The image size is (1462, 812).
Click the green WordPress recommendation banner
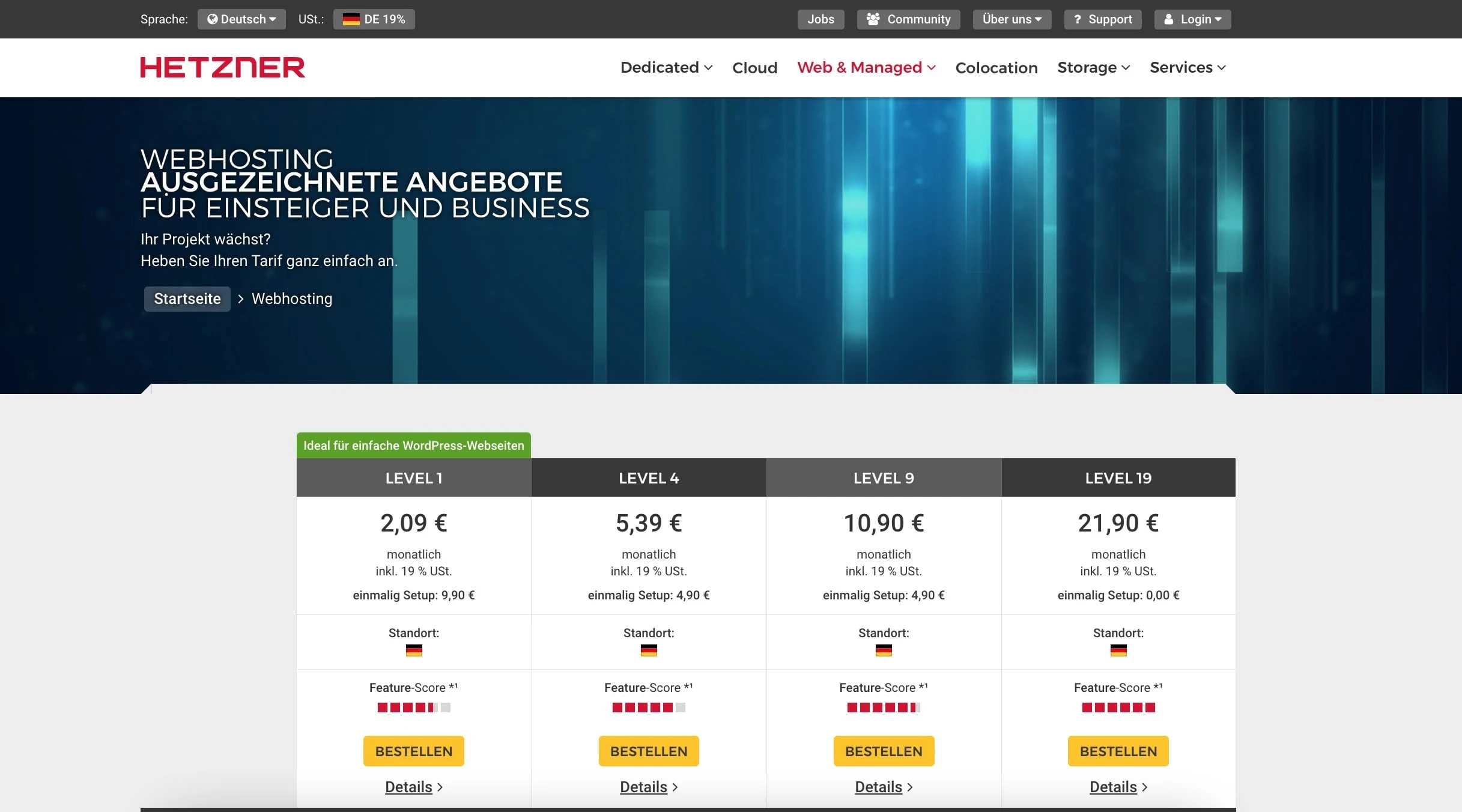click(413, 446)
